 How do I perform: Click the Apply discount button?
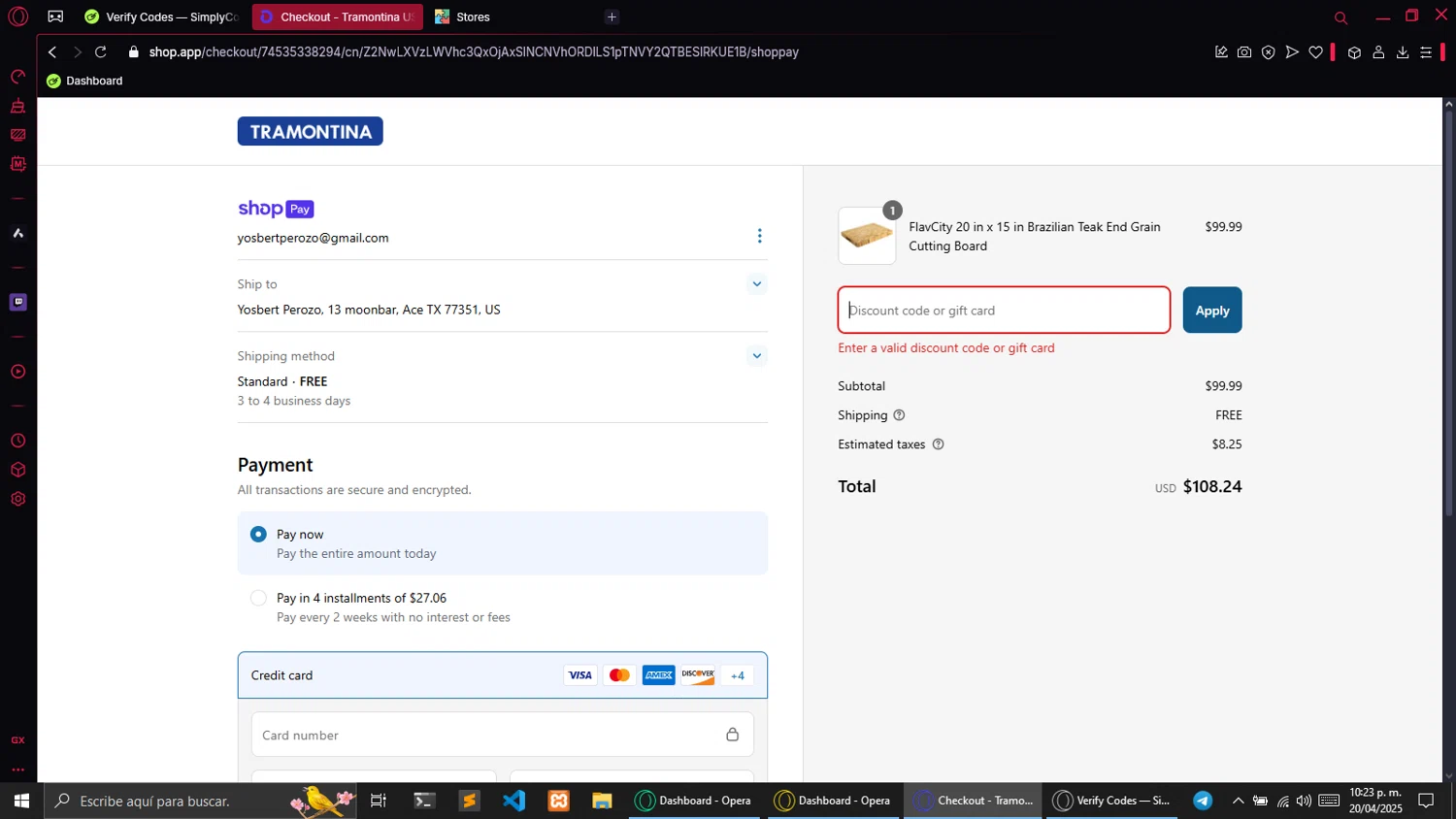click(x=1212, y=311)
